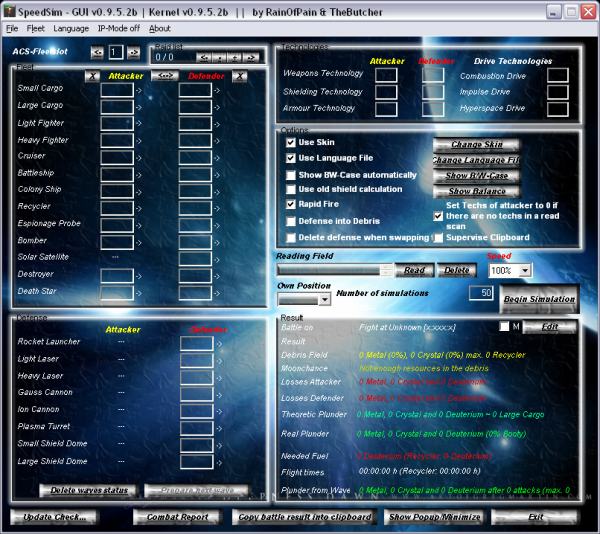The height and width of the screenshot is (534, 600).
Task: Click arrow beside Rocket Launcher defender field
Action: click(x=219, y=344)
